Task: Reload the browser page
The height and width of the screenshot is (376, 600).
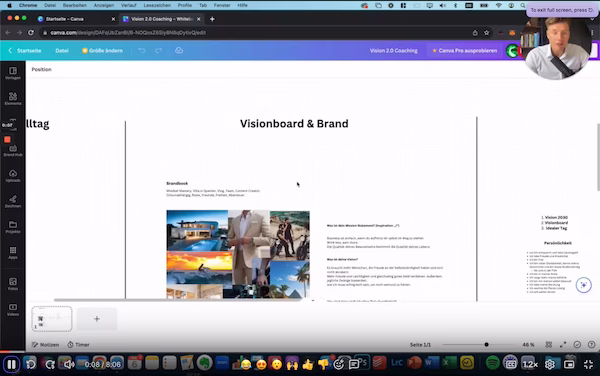Action: 31,33
